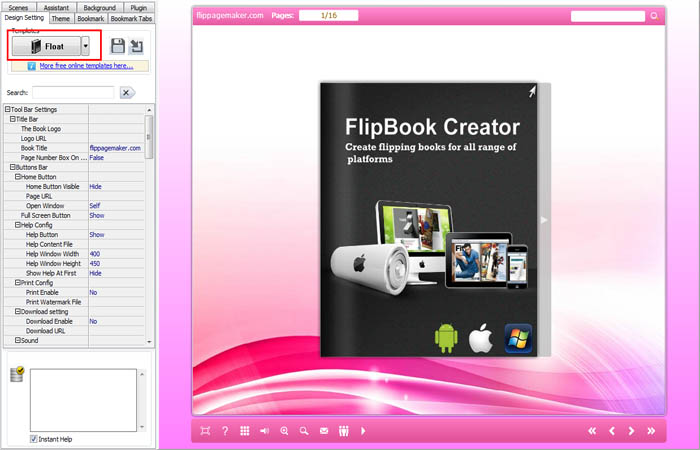
Task: Click the settings panel scrollbar thumb
Action: pos(149,136)
